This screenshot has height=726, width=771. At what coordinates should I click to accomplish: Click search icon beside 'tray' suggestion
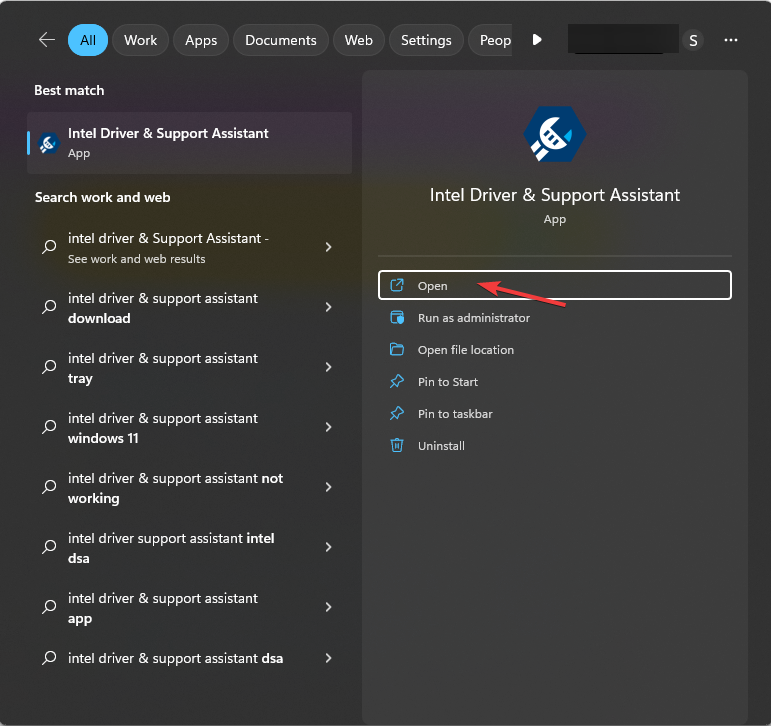(x=49, y=366)
